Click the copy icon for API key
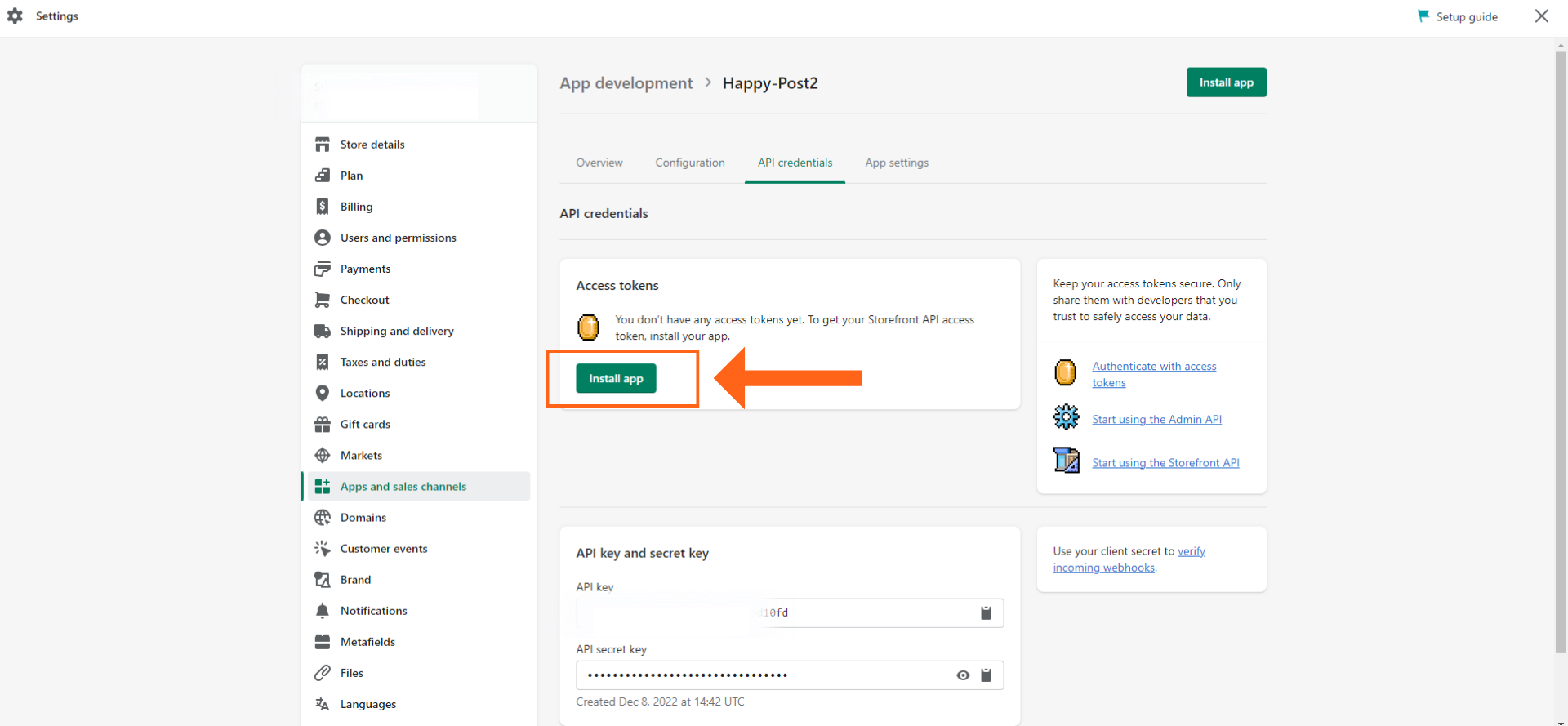1568x726 pixels. [986, 613]
